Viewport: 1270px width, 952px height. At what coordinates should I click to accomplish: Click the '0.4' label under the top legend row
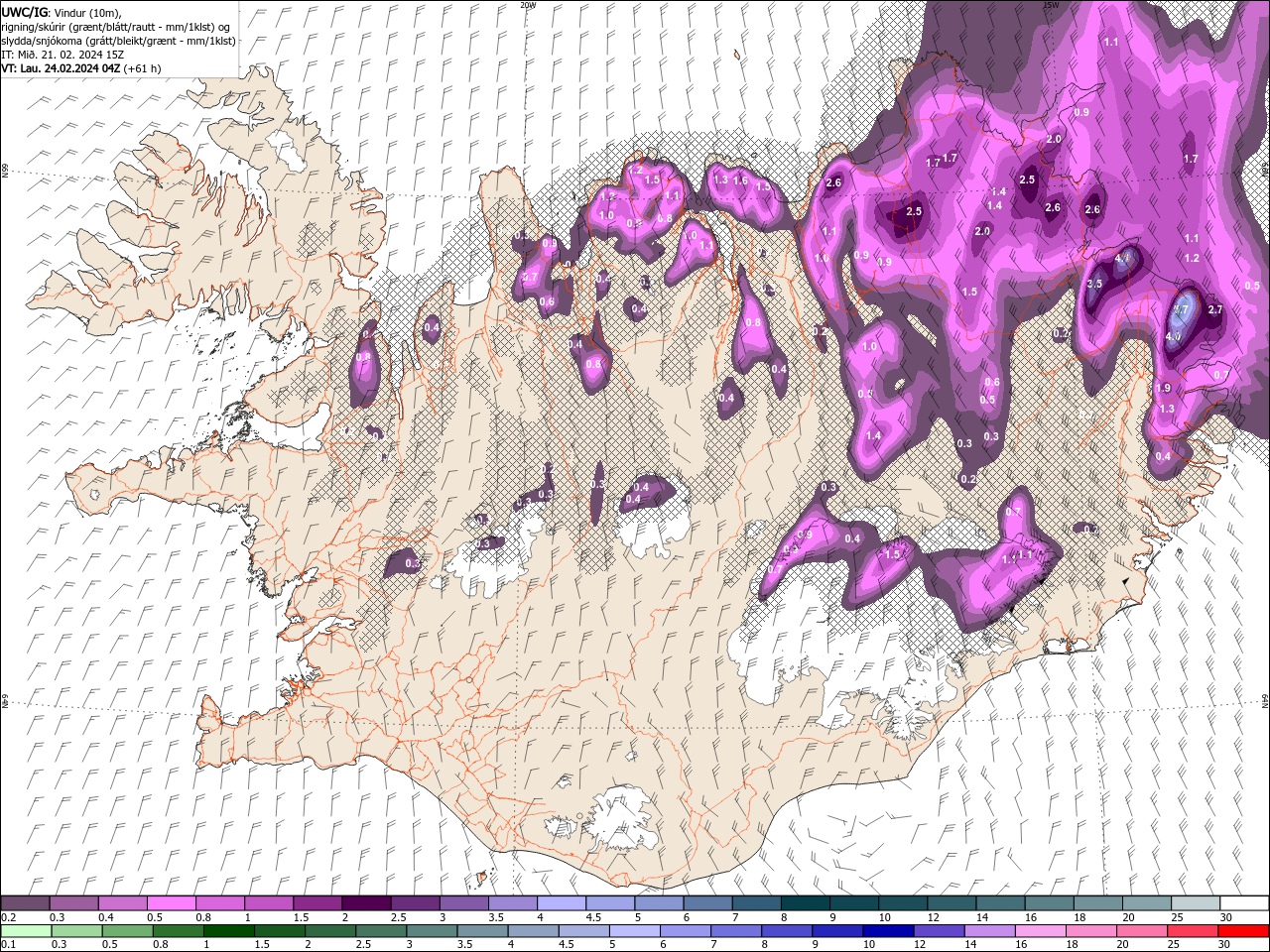105,917
